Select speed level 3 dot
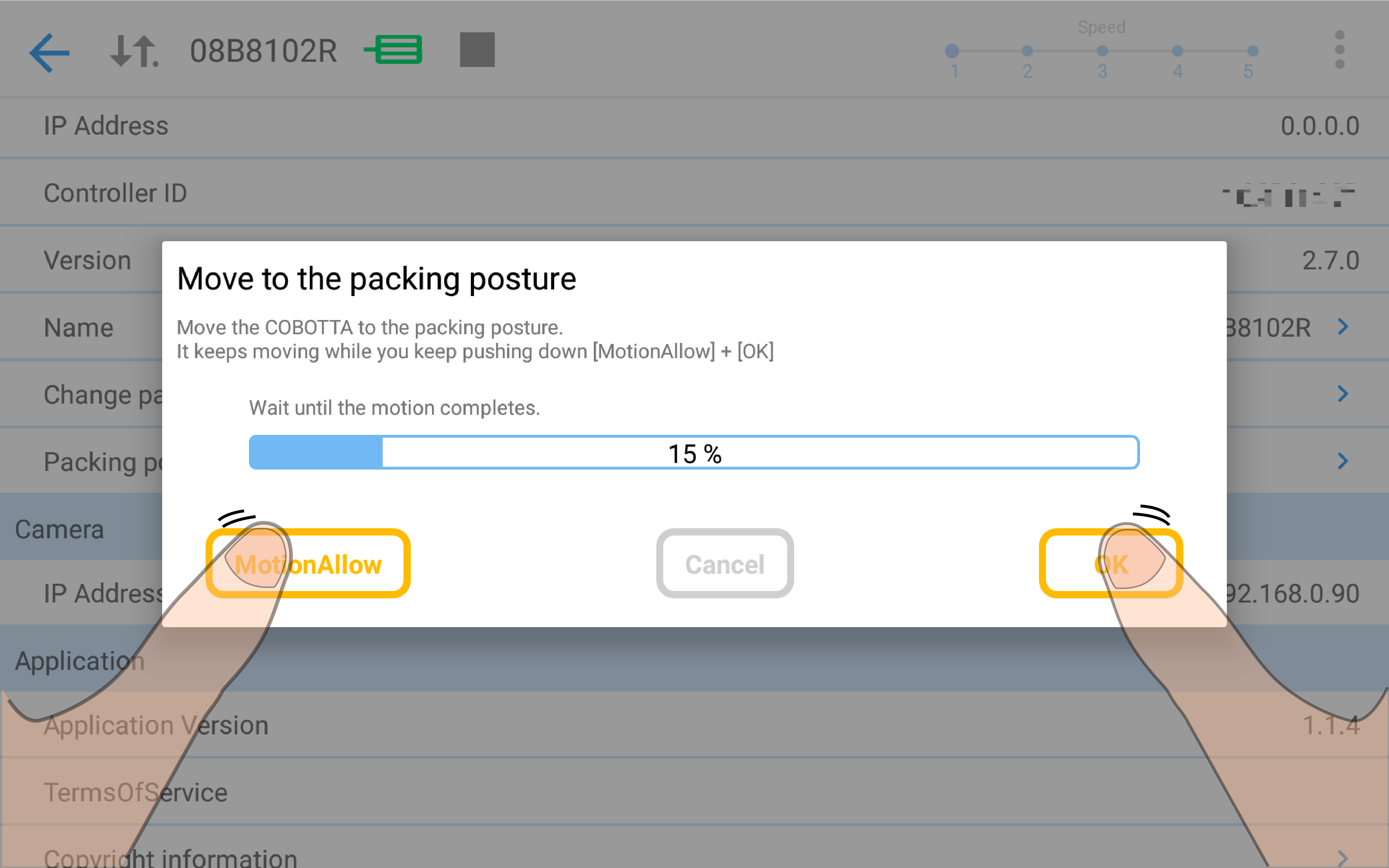Image resolution: width=1389 pixels, height=868 pixels. point(1103,51)
